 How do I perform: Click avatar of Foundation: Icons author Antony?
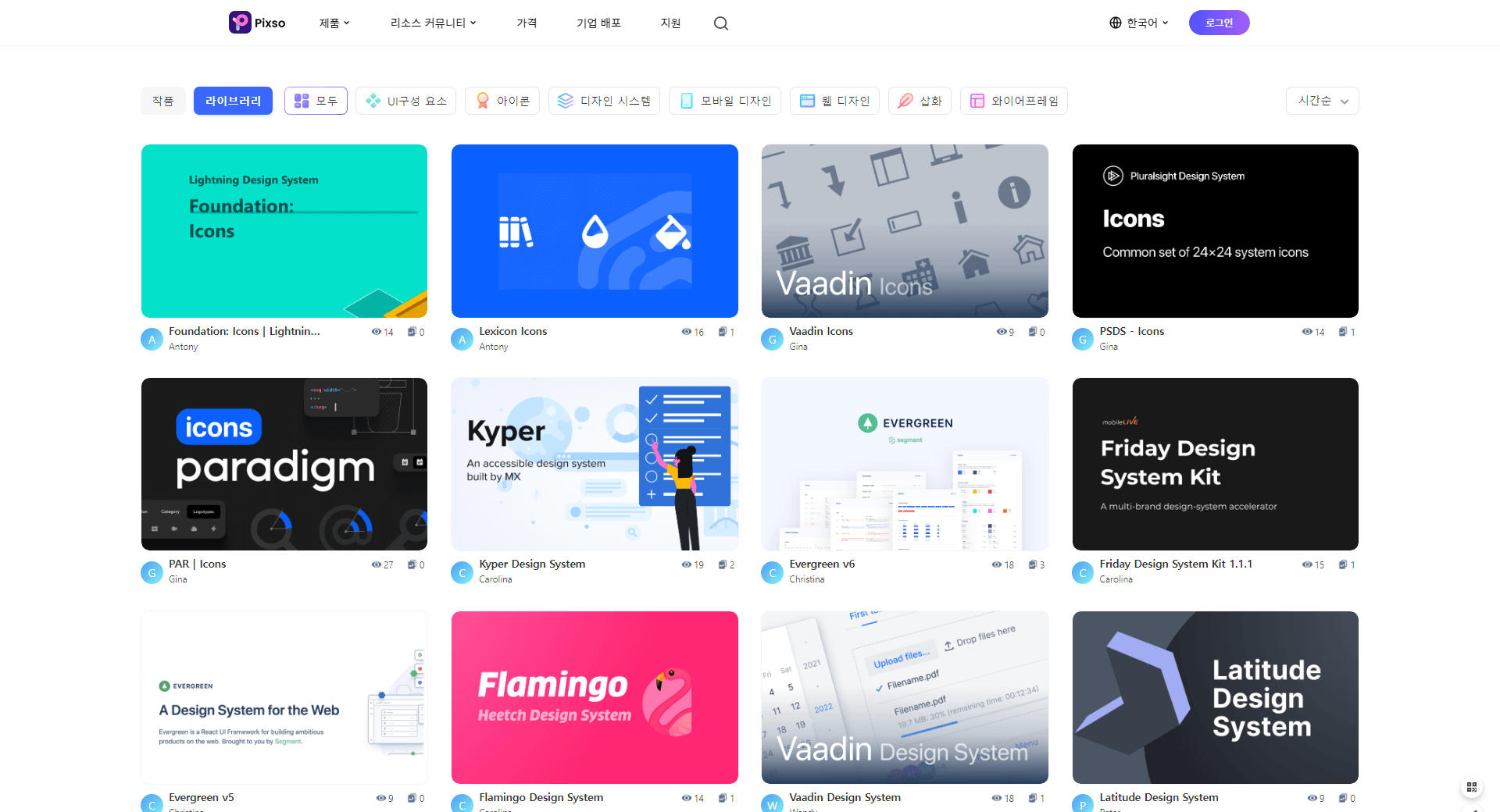click(152, 339)
